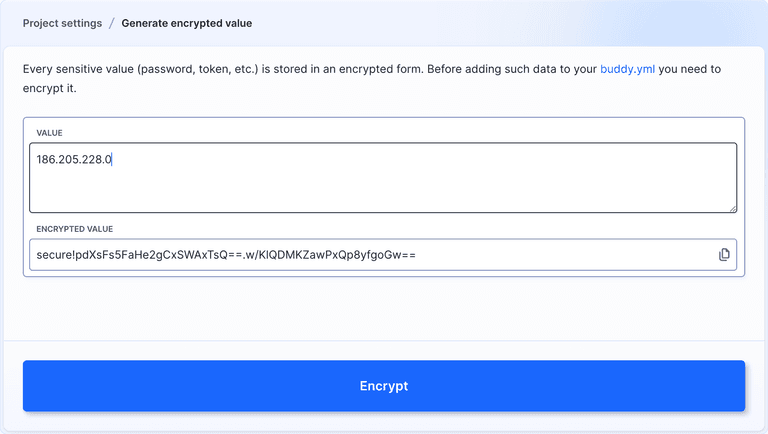Click the slash separator in the breadcrumb
Screen dimensions: 768x434
(x=112, y=23)
